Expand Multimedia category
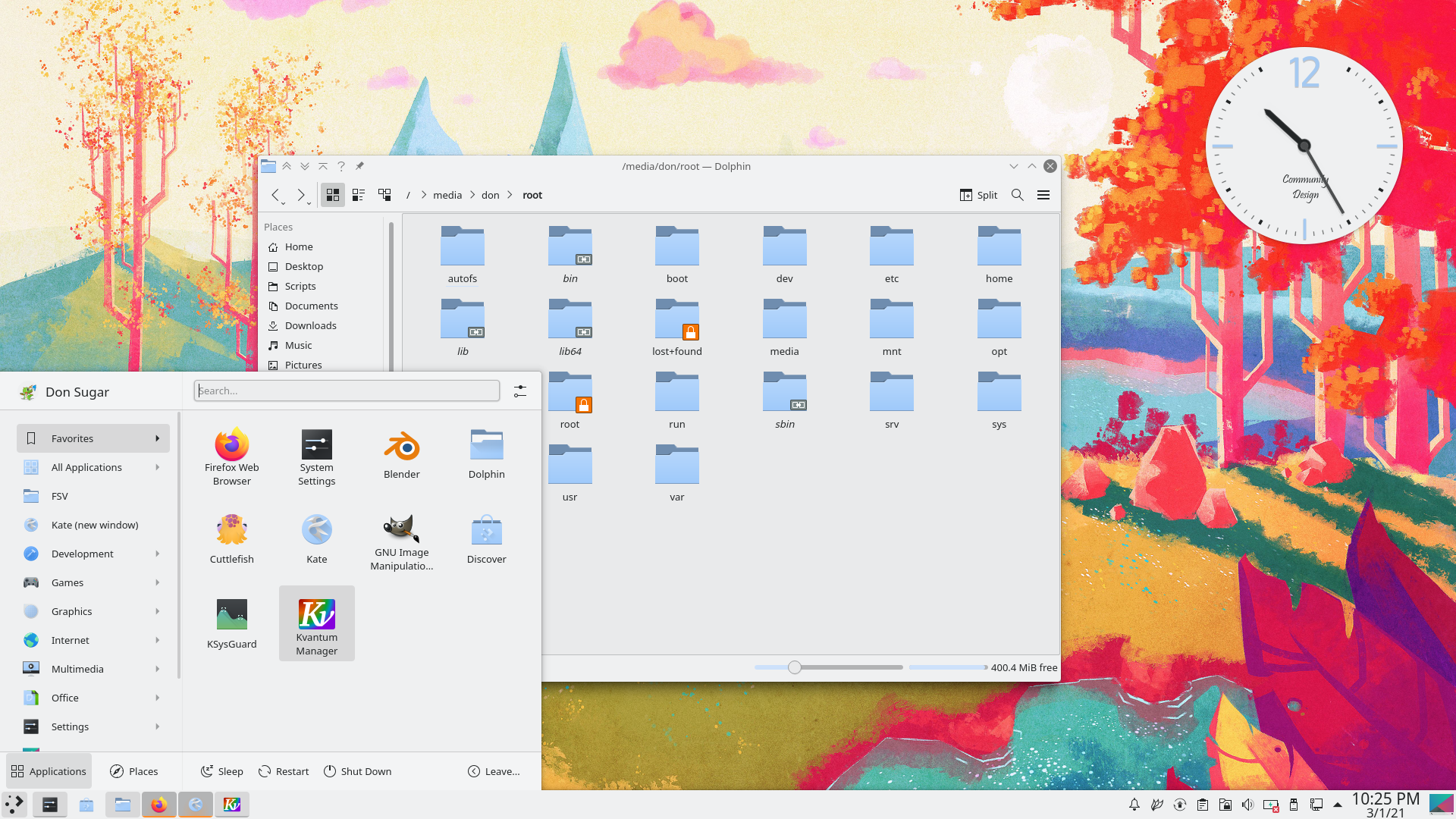This screenshot has width=1456, height=819. [x=93, y=669]
